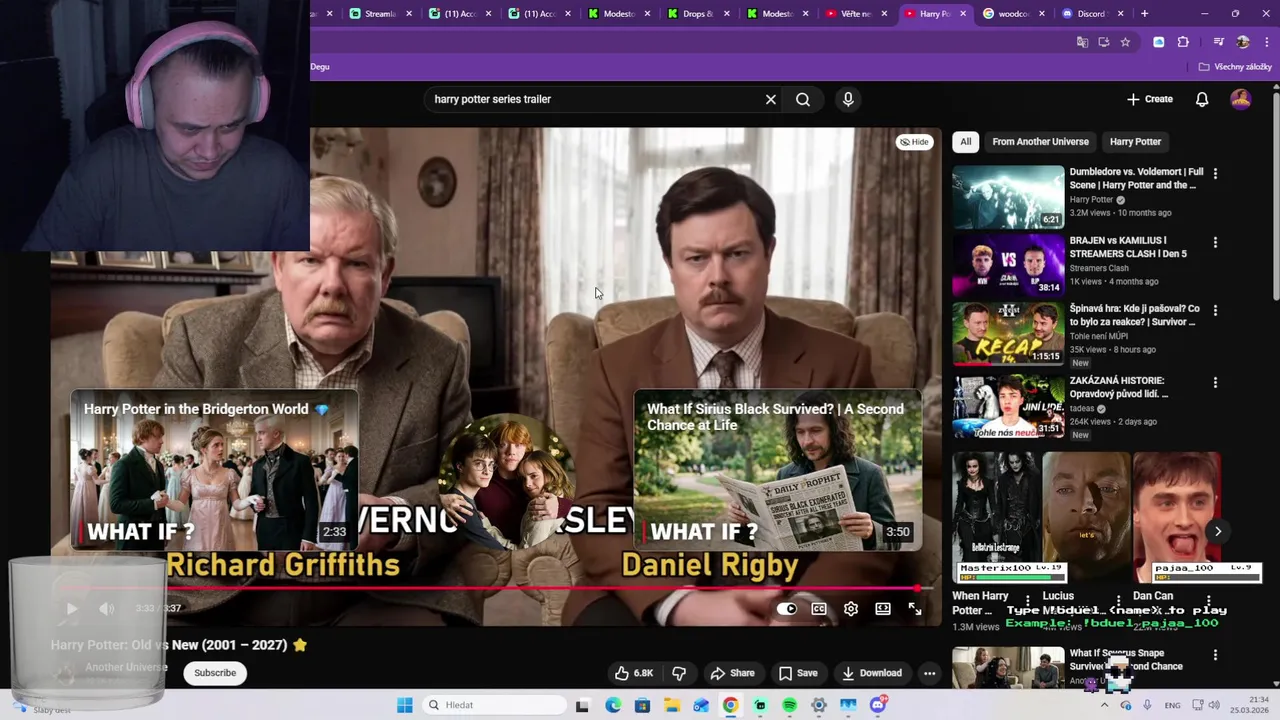This screenshot has width=1280, height=720.
Task: Open Chrome extensions puzzle icon
Action: point(1183,42)
